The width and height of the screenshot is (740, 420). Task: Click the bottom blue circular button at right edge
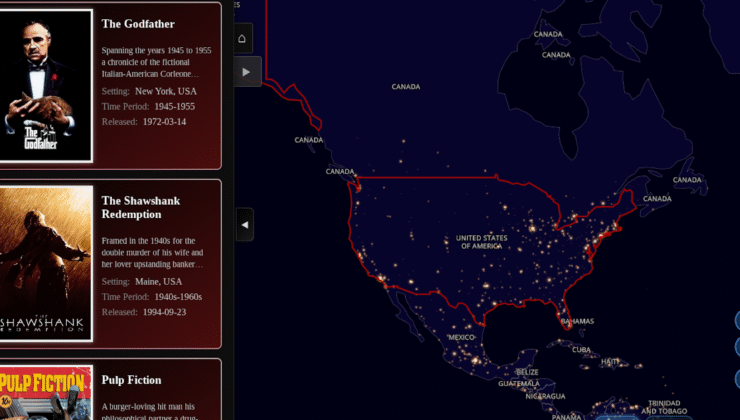coord(737,378)
